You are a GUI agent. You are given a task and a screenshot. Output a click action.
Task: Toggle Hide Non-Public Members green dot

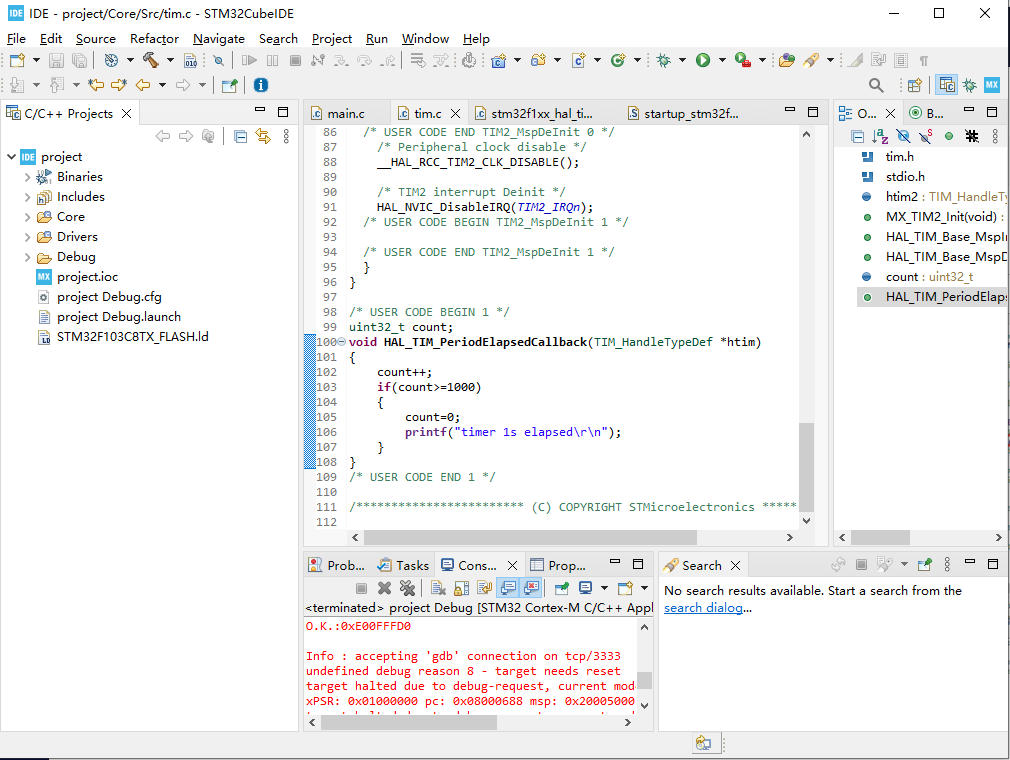(948, 136)
